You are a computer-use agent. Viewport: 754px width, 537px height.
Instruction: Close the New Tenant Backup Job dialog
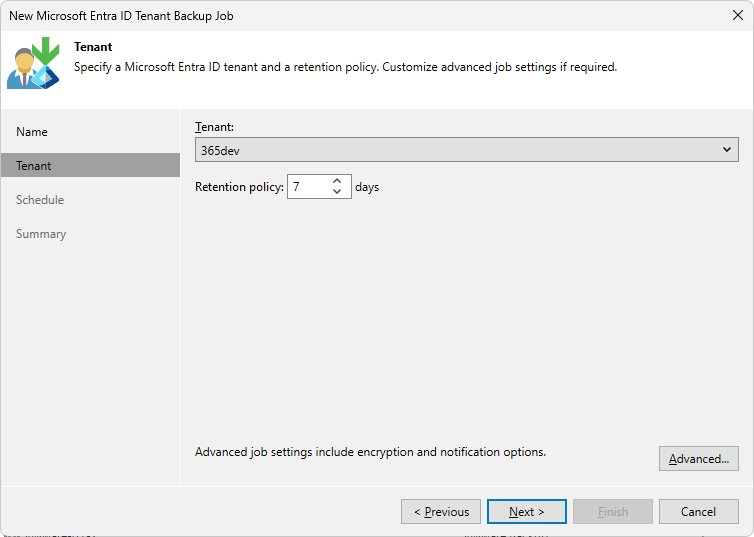[738, 15]
